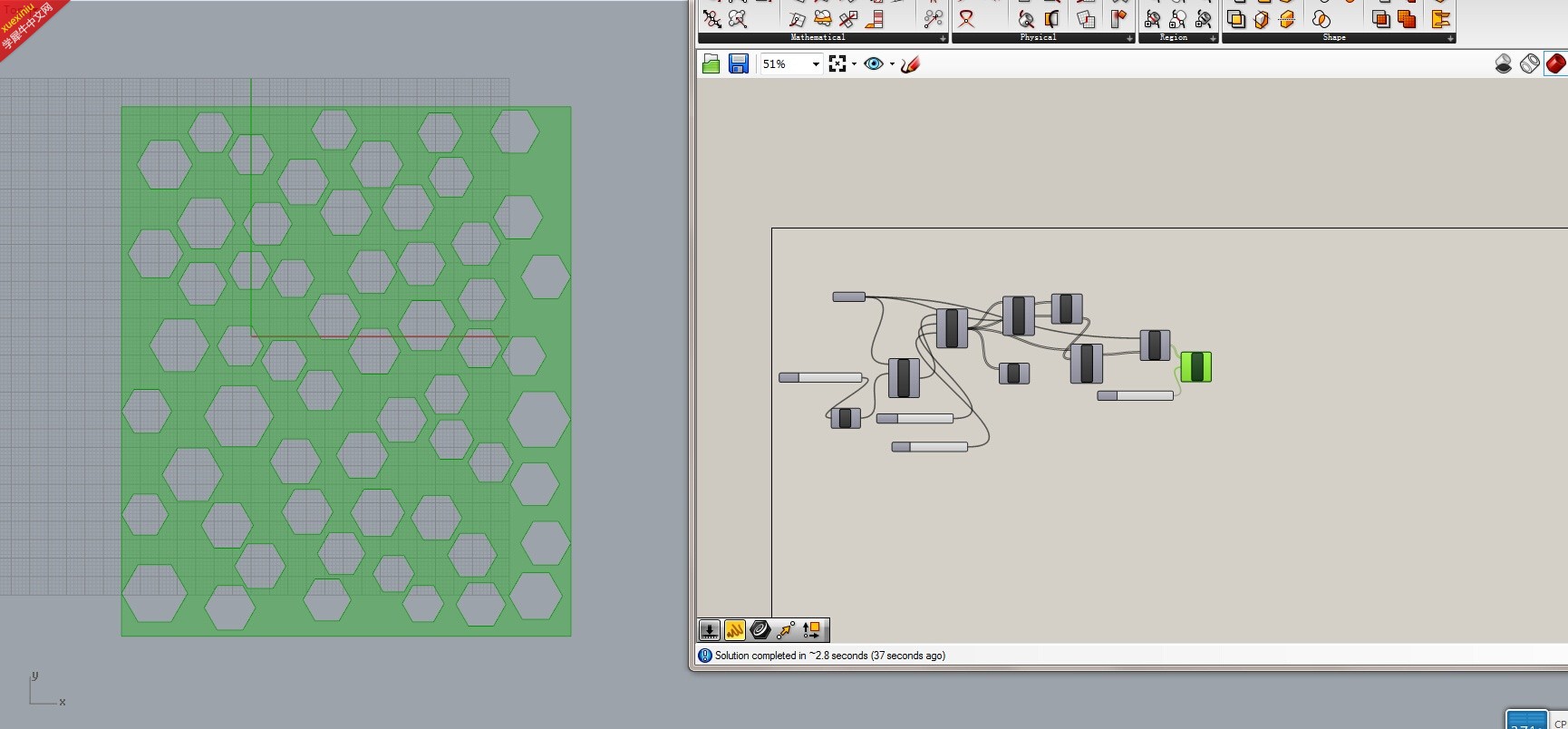Toggle the orange arrow widget button
This screenshot has width=1568, height=729.
coord(786,630)
